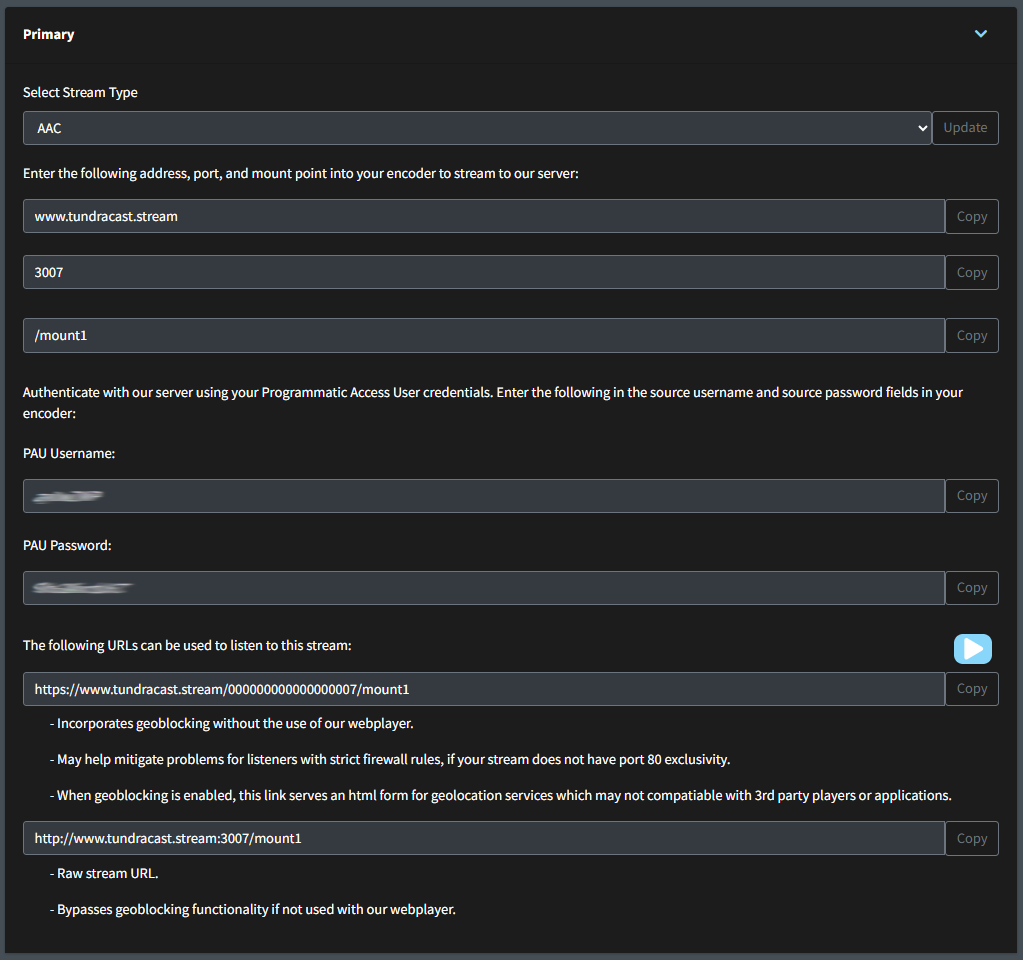Click 'The following URLs can be used' text

click(x=187, y=645)
